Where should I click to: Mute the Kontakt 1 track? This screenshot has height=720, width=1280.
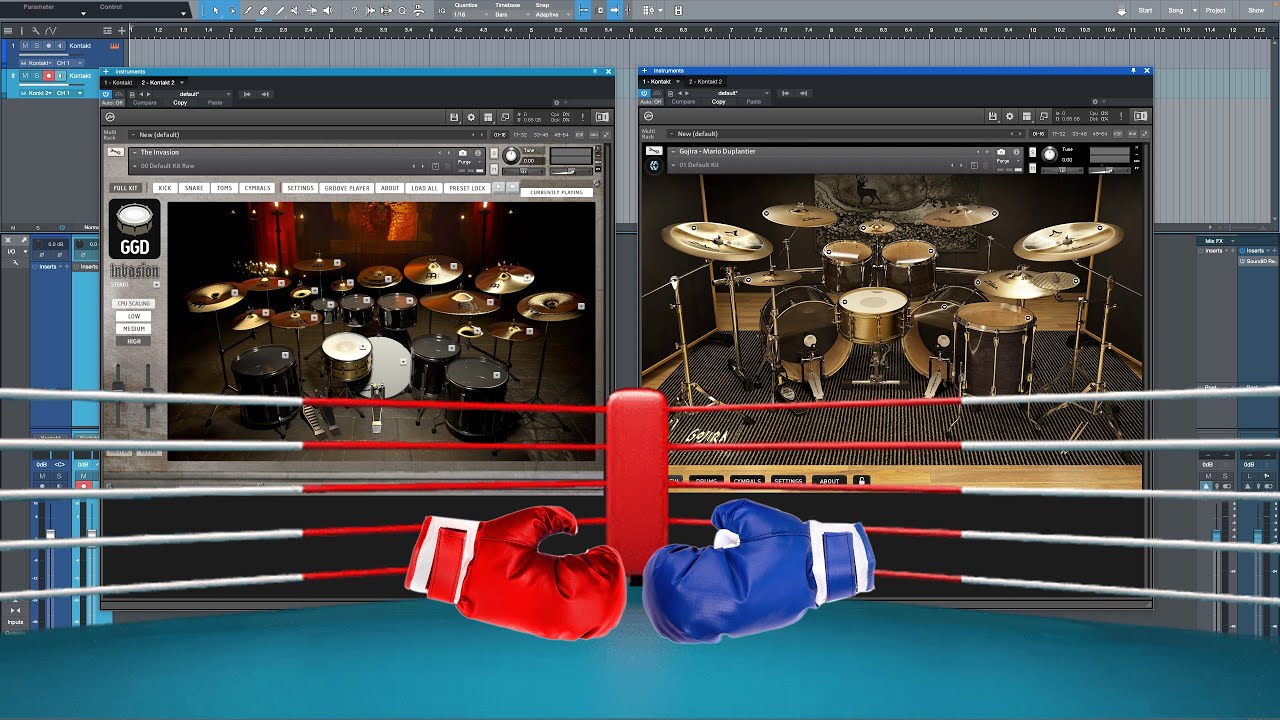(27, 46)
